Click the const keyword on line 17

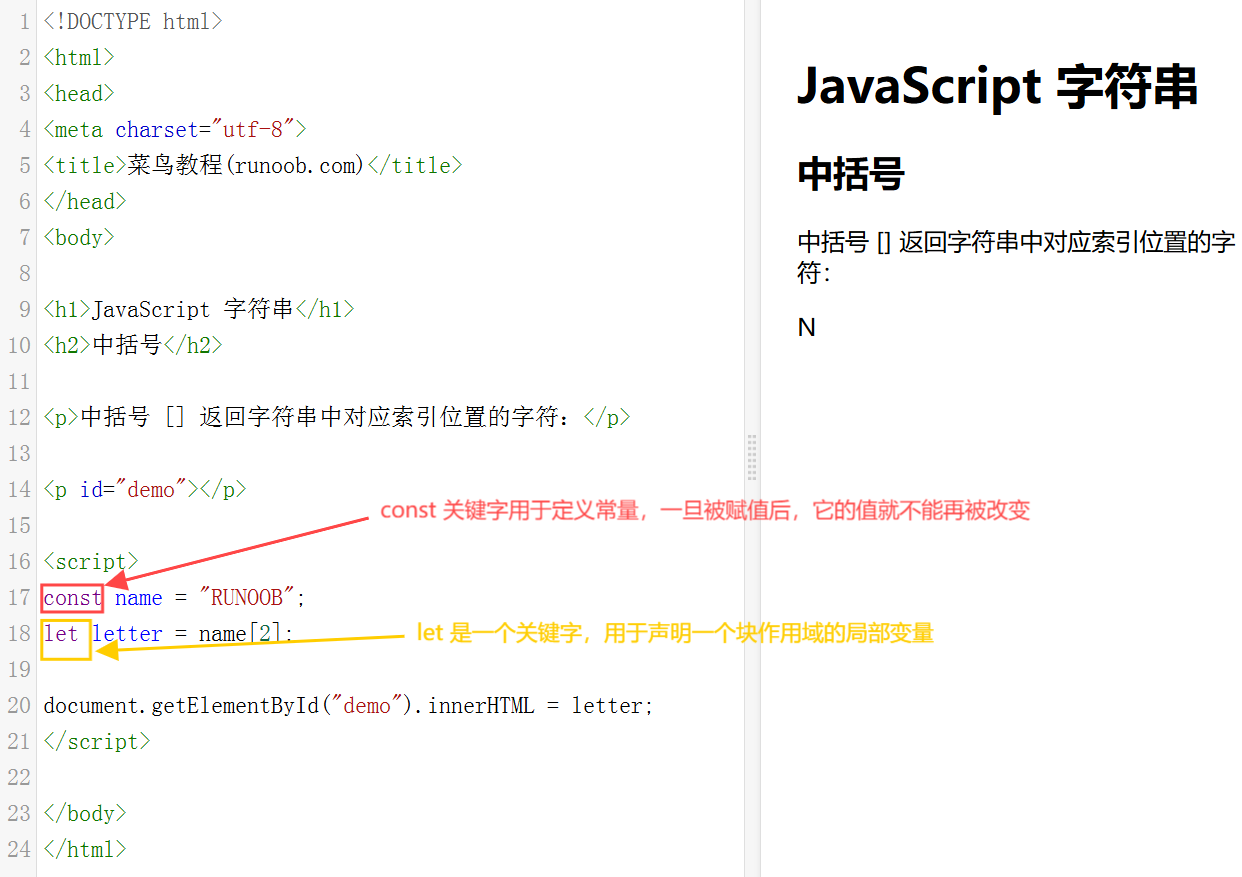[x=72, y=598]
